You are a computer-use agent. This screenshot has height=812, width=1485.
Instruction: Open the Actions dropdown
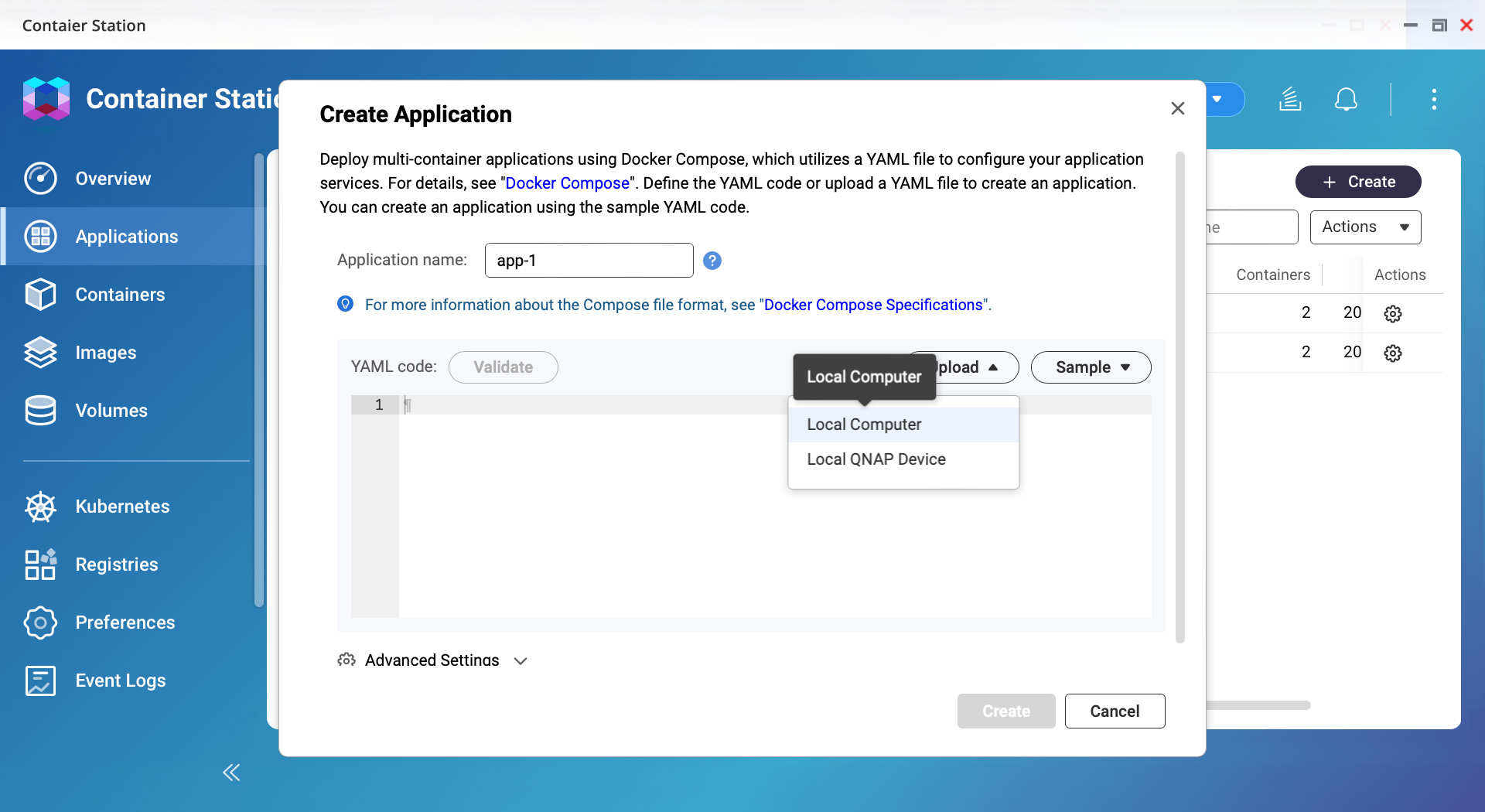[1365, 227]
